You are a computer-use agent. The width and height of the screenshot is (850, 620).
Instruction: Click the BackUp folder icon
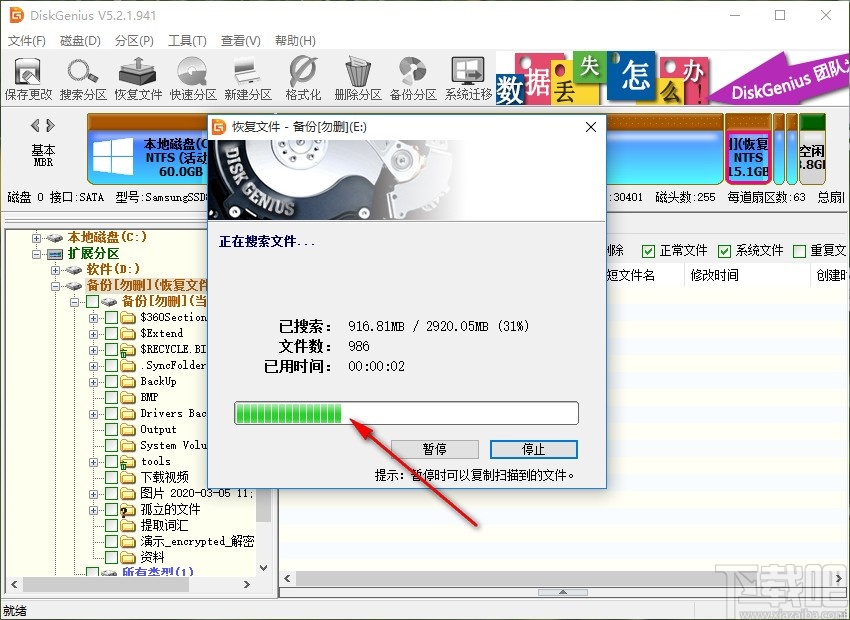click(x=128, y=382)
